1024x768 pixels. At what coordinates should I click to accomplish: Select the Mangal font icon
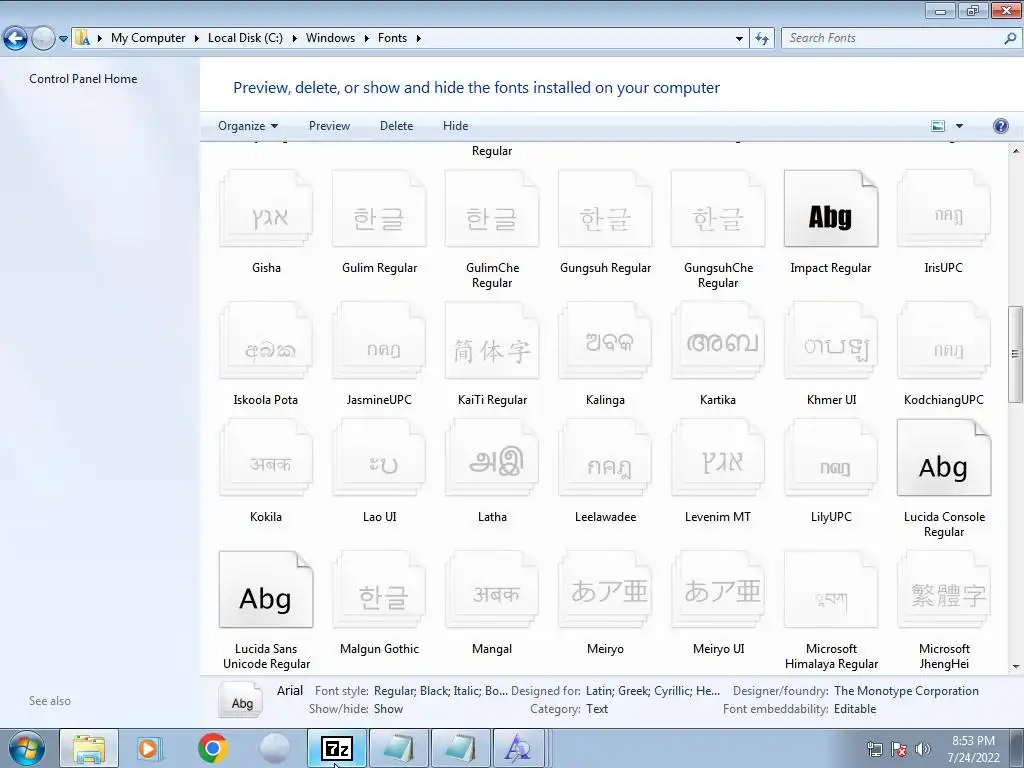492,589
